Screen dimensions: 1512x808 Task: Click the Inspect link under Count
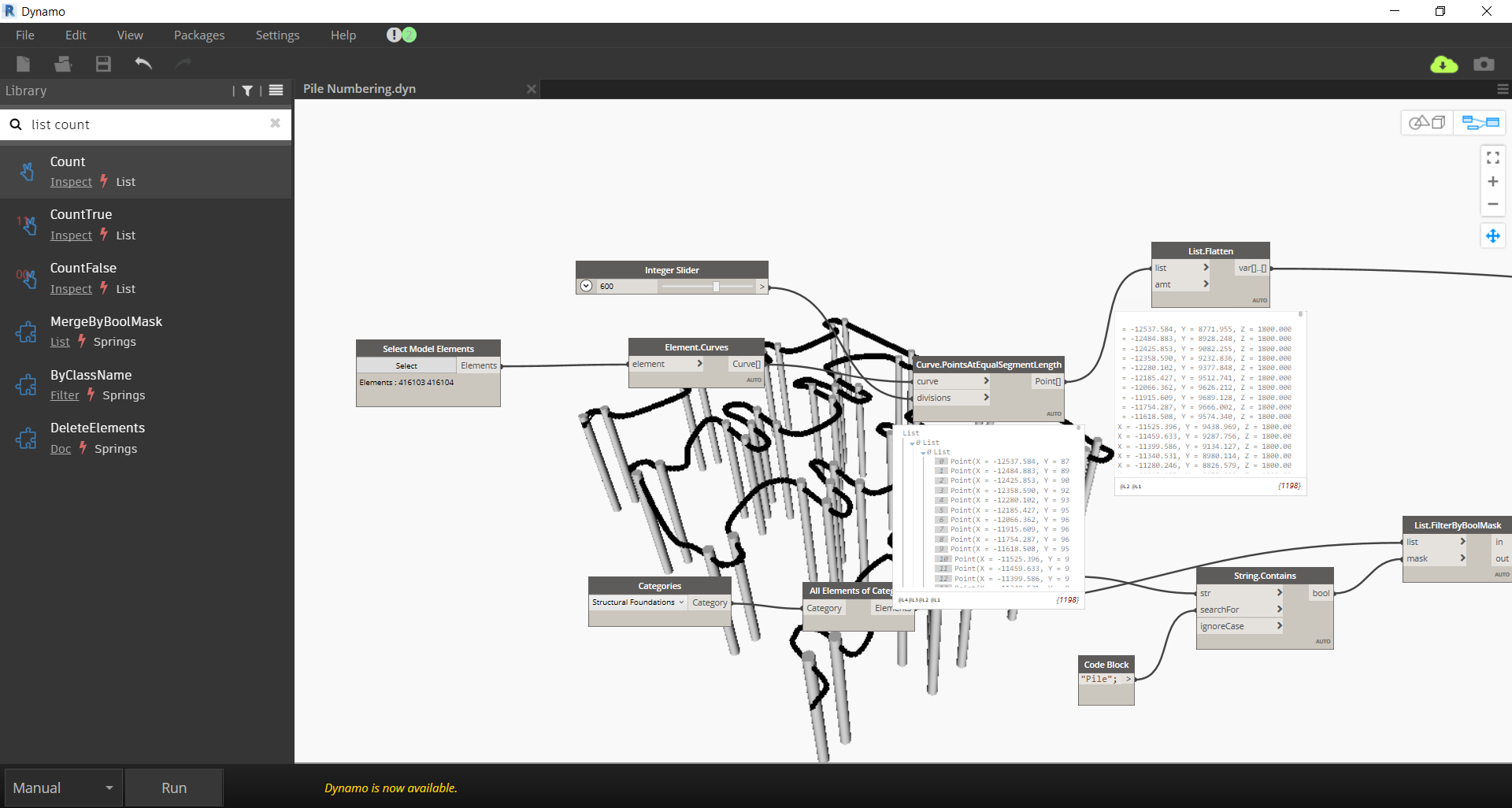tap(71, 182)
